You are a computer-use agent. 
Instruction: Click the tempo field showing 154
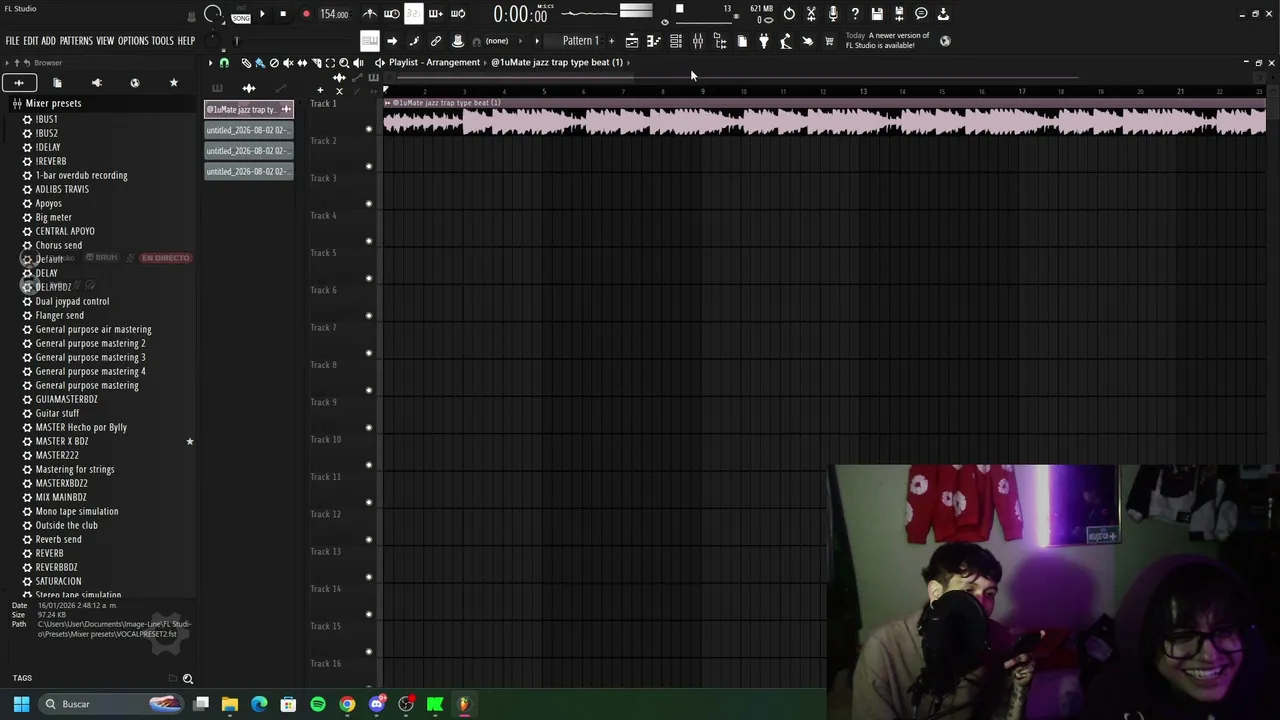(334, 14)
